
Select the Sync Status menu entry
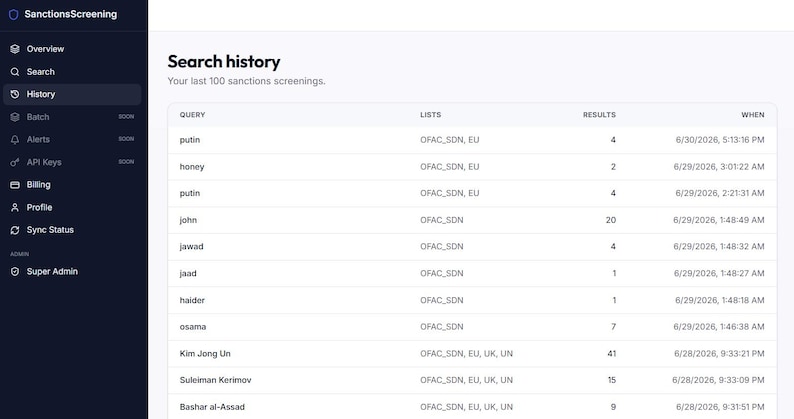[72, 230]
